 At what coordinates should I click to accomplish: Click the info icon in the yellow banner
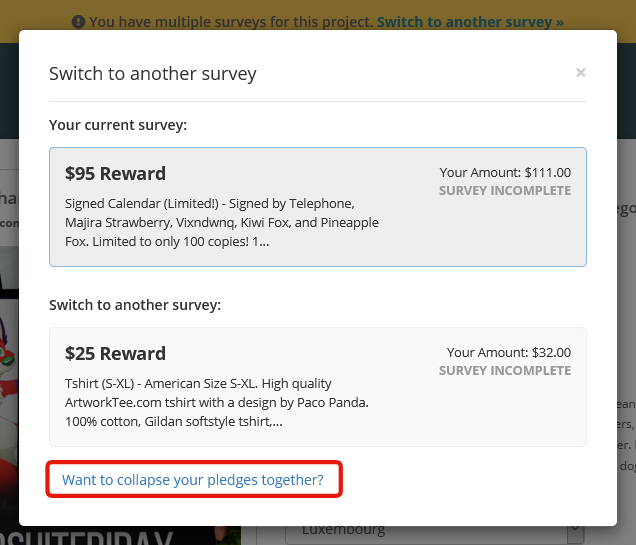(78, 21)
